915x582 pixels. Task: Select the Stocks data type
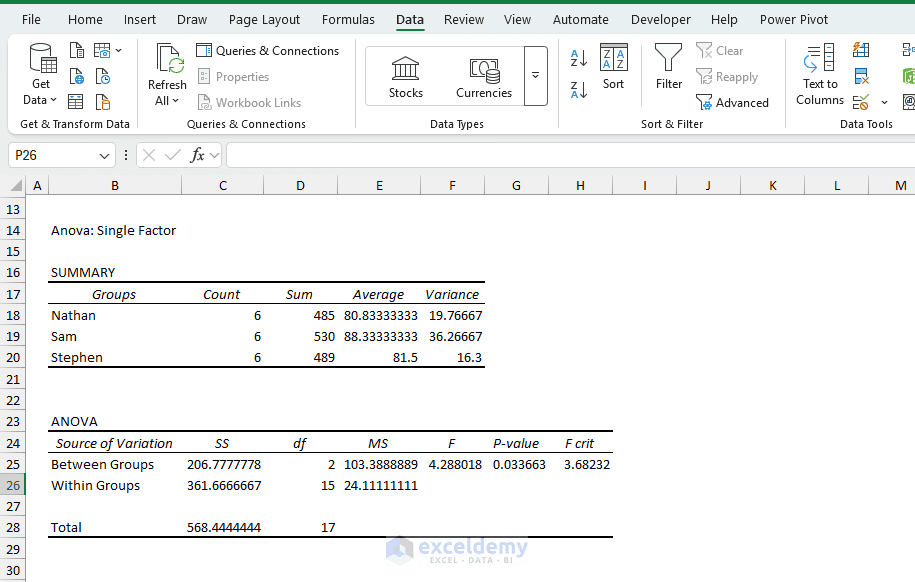click(x=406, y=77)
